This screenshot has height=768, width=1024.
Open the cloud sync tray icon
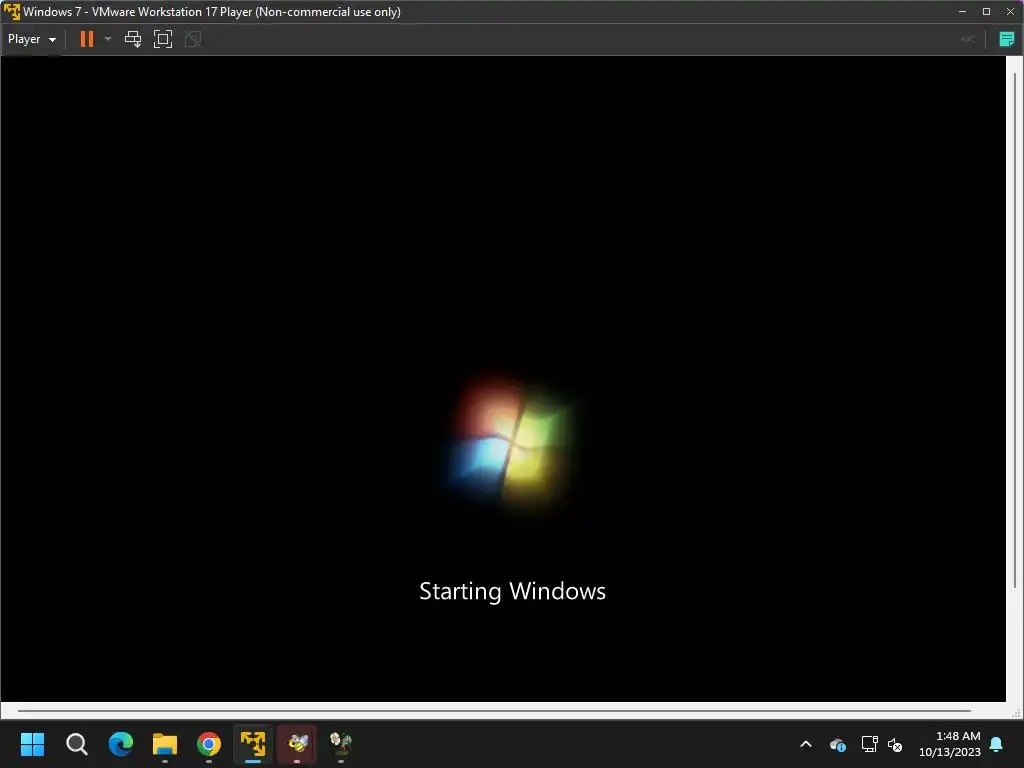838,744
